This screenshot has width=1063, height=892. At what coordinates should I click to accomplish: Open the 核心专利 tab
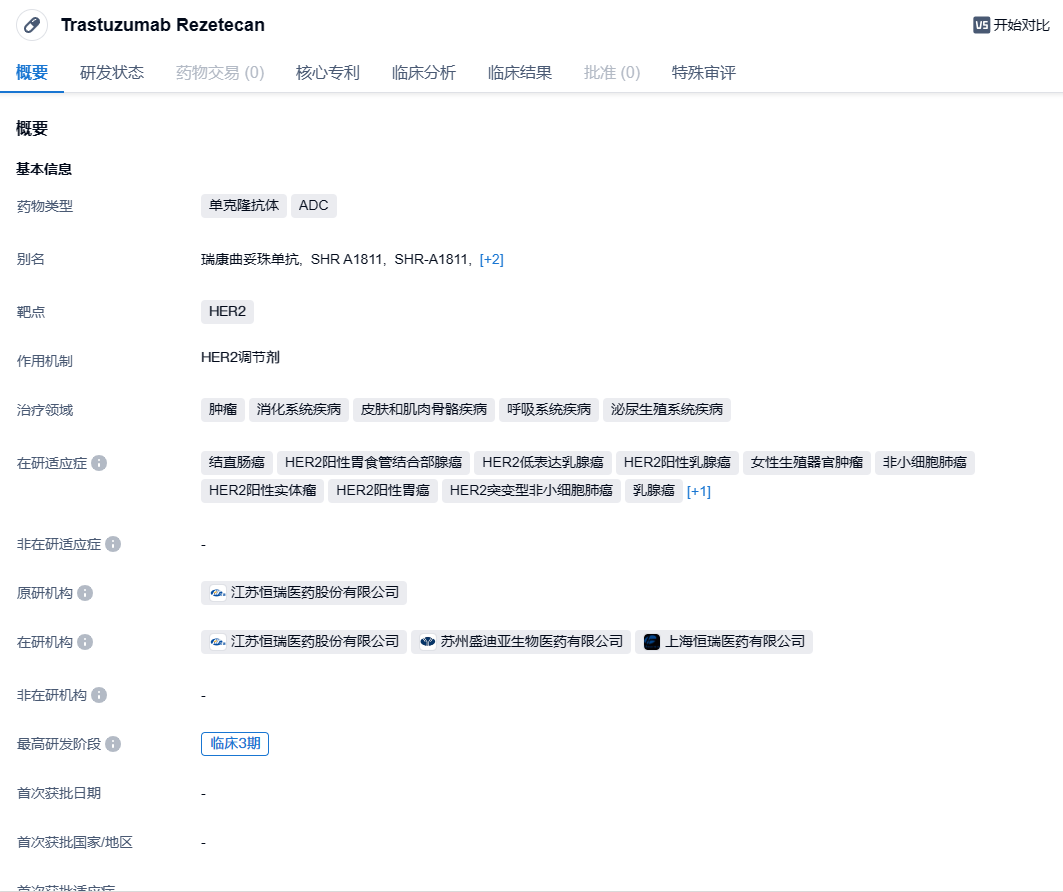click(328, 72)
